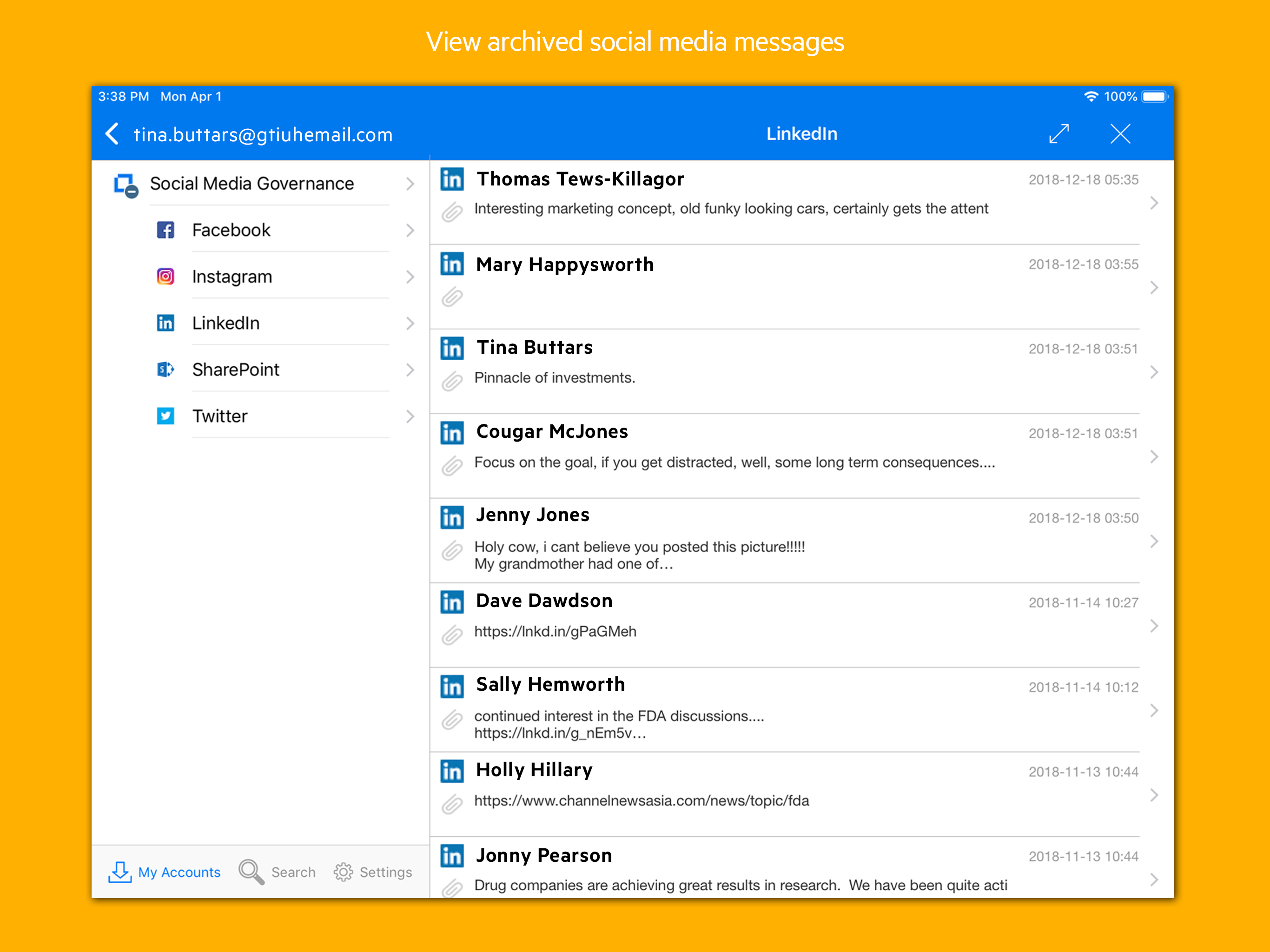Open the Facebook icon in sidebar
This screenshot has width=1270, height=952.
(165, 230)
